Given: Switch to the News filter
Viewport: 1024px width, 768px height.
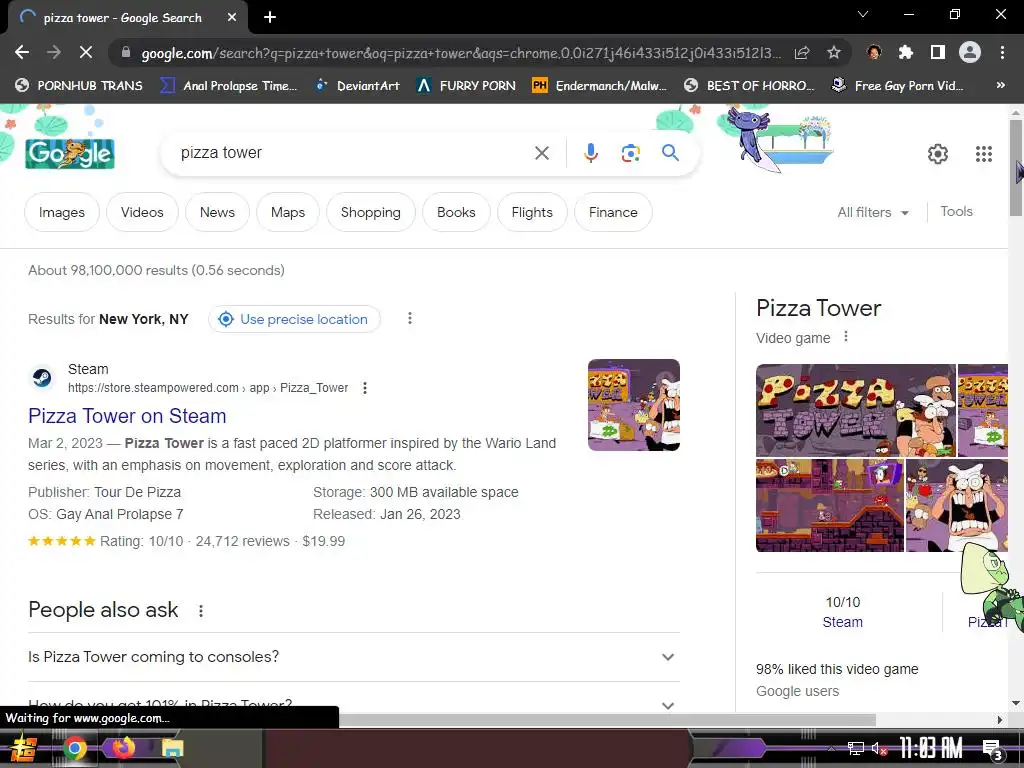Looking at the screenshot, I should click(x=217, y=212).
